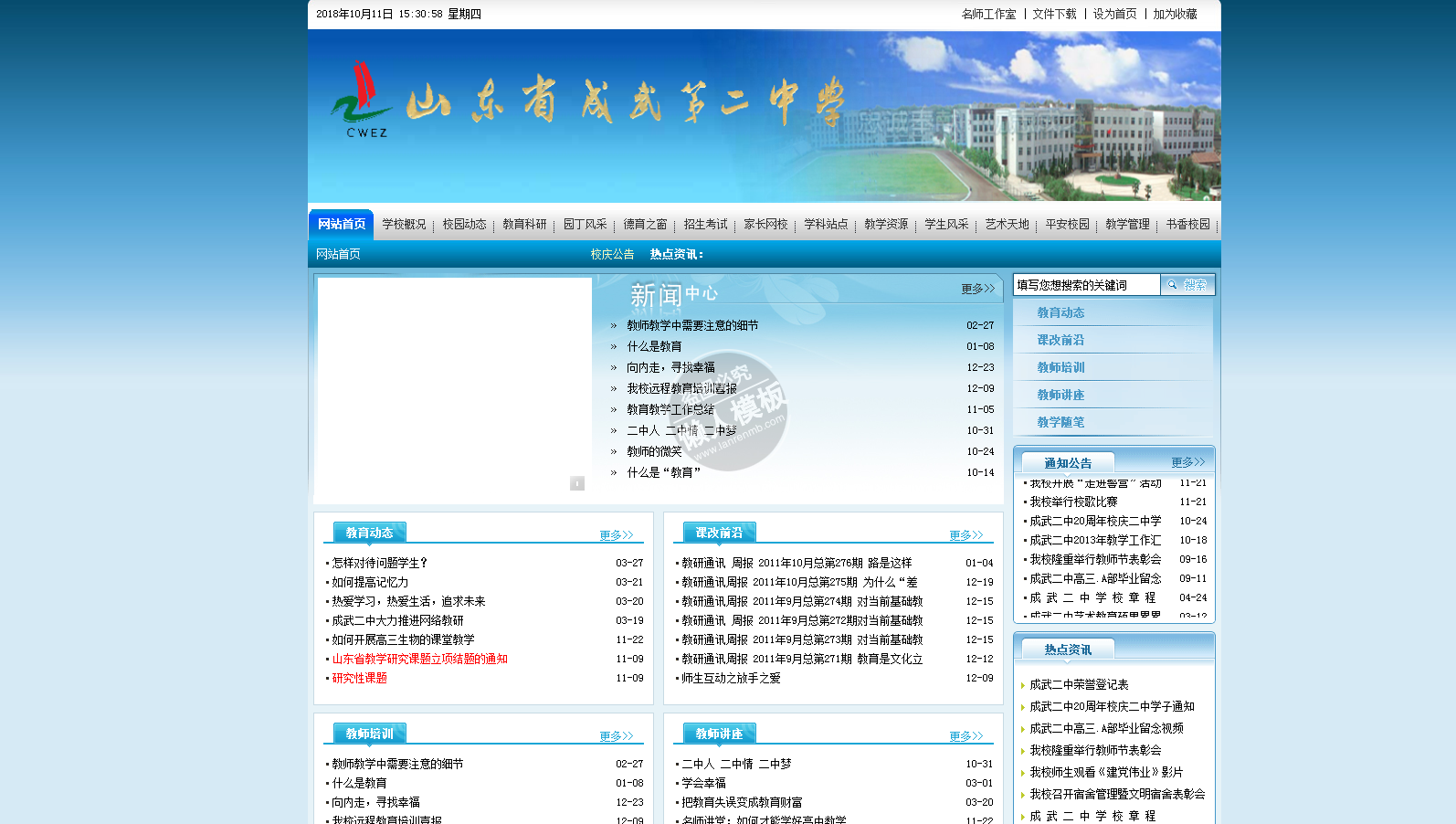The image size is (1456, 824).
Task: Open red link 研究性课题
Action: tap(359, 678)
